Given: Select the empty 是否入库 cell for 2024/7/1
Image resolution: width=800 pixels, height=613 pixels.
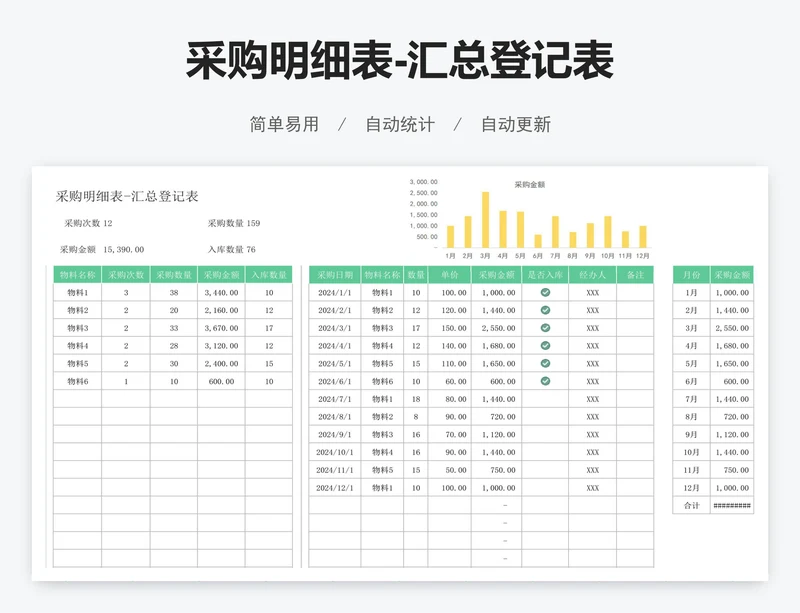Looking at the screenshot, I should click(545, 399).
